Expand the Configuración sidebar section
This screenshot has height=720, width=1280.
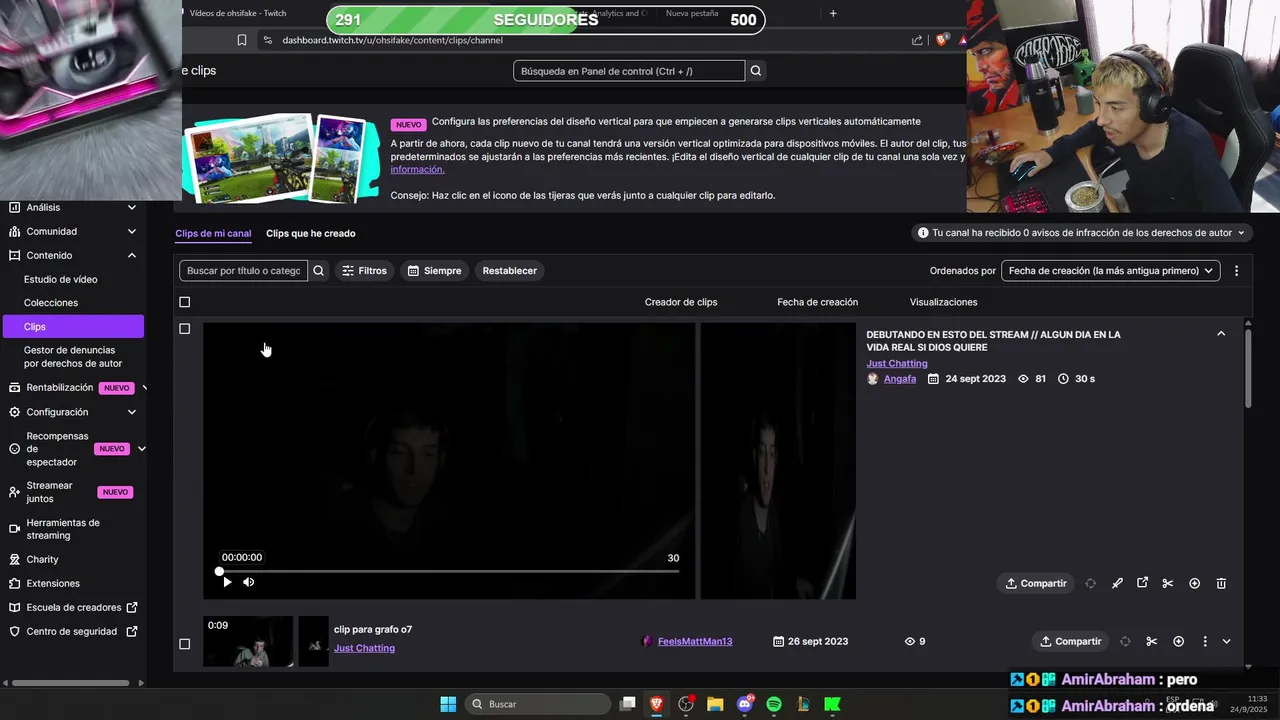click(131, 412)
